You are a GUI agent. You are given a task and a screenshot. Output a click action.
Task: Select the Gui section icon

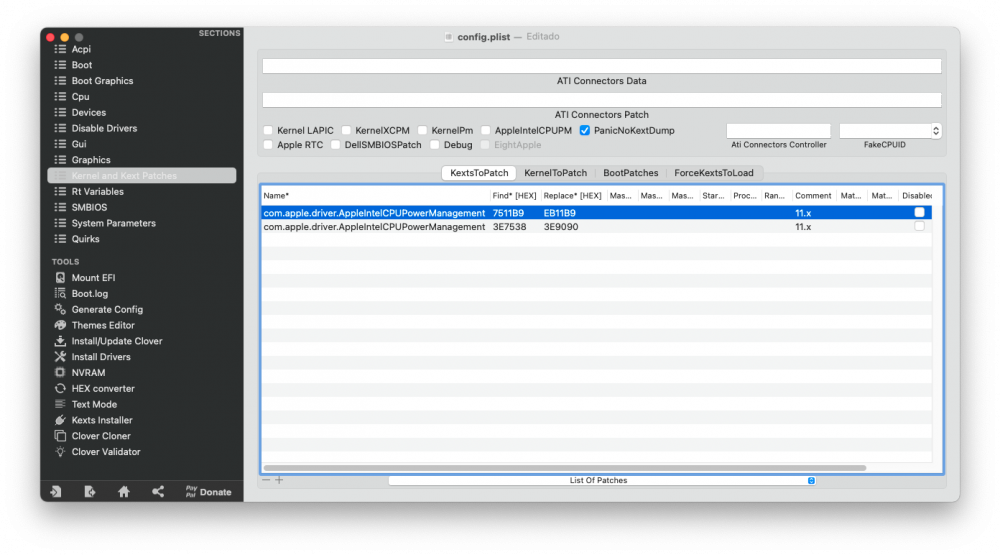60,144
